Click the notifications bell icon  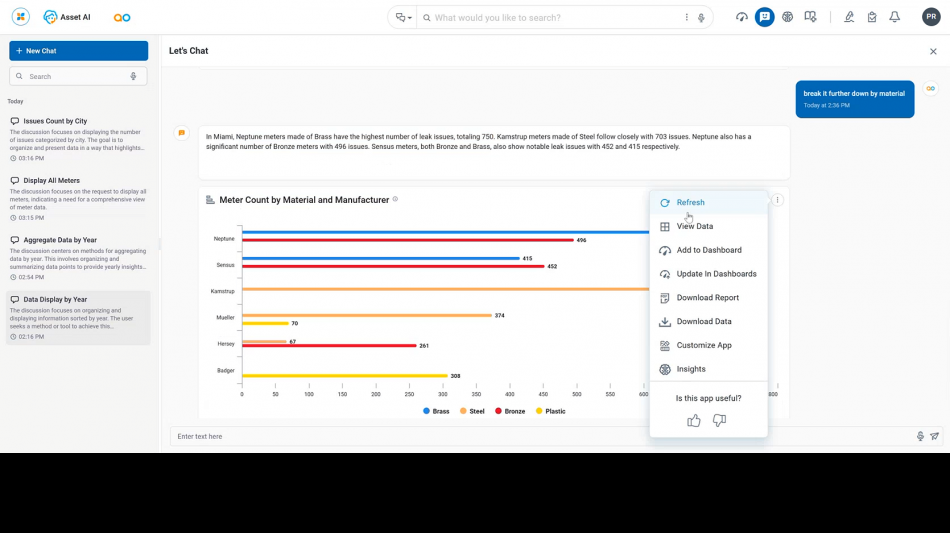click(894, 17)
